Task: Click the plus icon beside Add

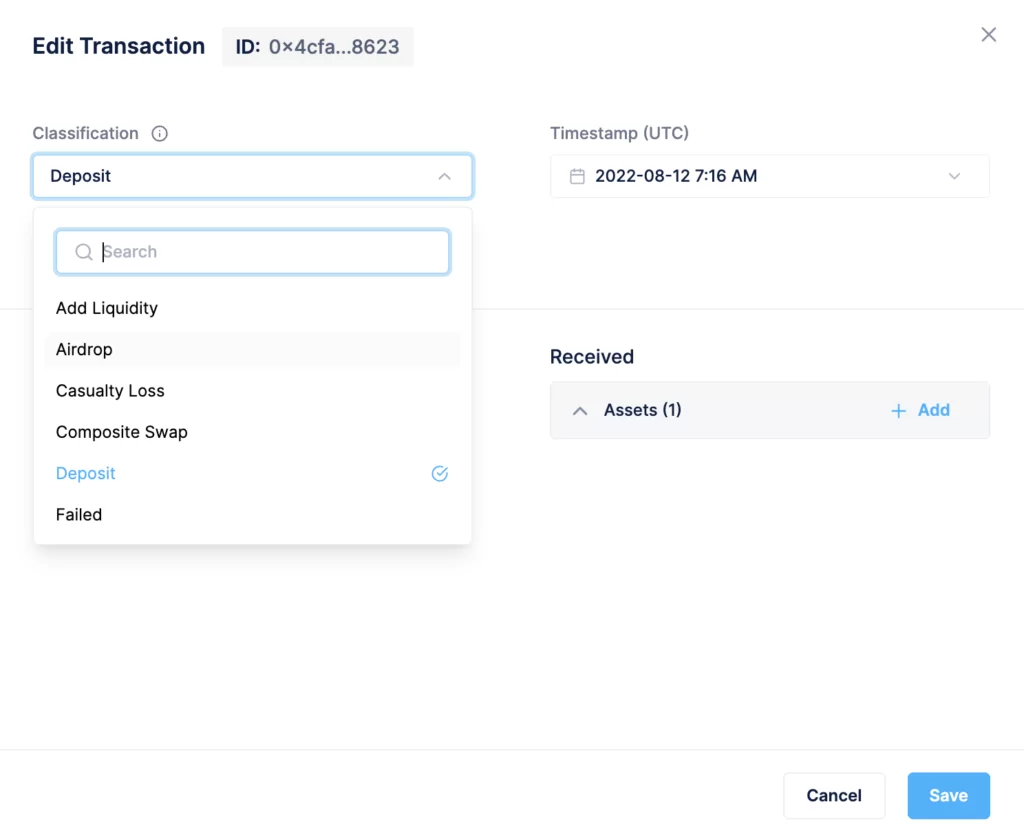Action: pos(899,411)
